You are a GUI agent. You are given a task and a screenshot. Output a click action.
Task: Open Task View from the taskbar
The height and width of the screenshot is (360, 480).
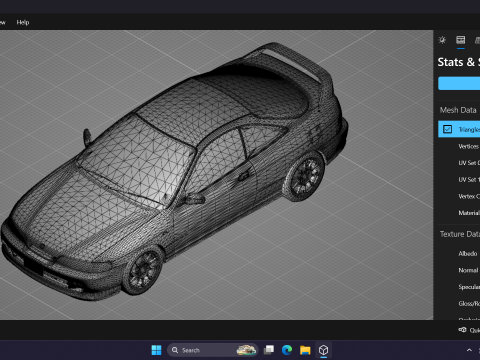[x=269, y=350]
